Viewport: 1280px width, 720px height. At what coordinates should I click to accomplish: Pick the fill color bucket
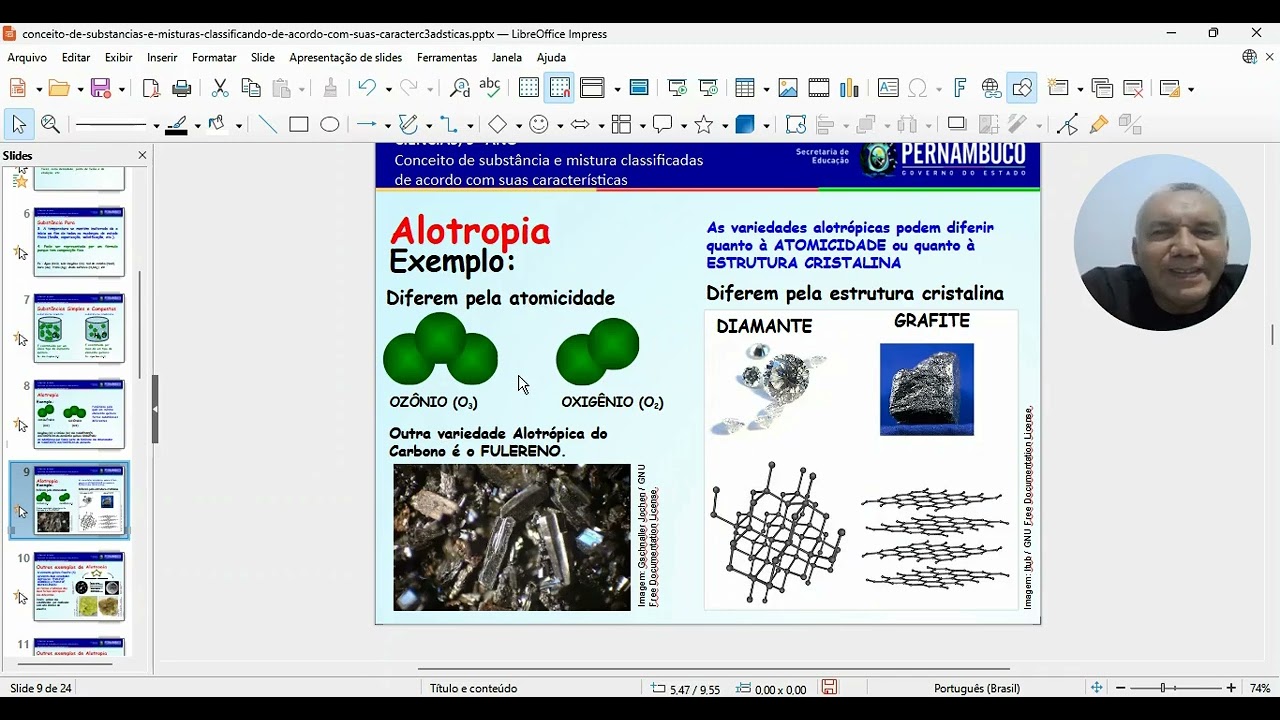coord(217,125)
